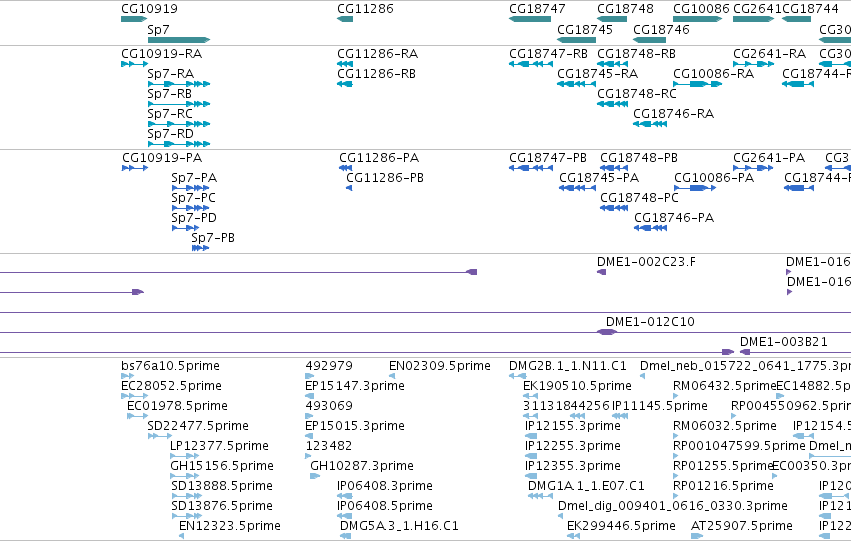Click the Sp7-PA label
This screenshot has width=851, height=541.
[194, 178]
